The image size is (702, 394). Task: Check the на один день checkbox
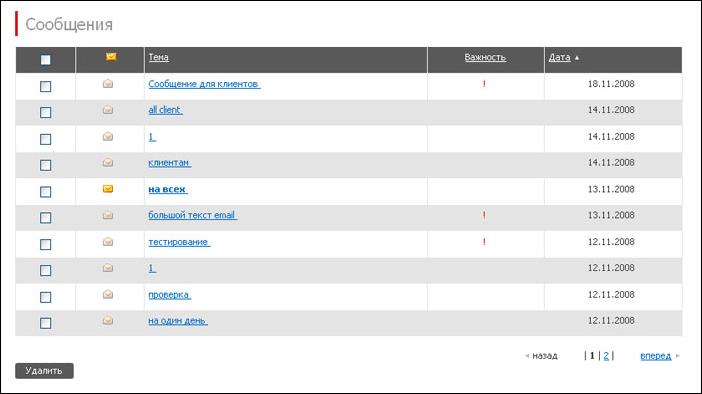pyautogui.click(x=46, y=323)
